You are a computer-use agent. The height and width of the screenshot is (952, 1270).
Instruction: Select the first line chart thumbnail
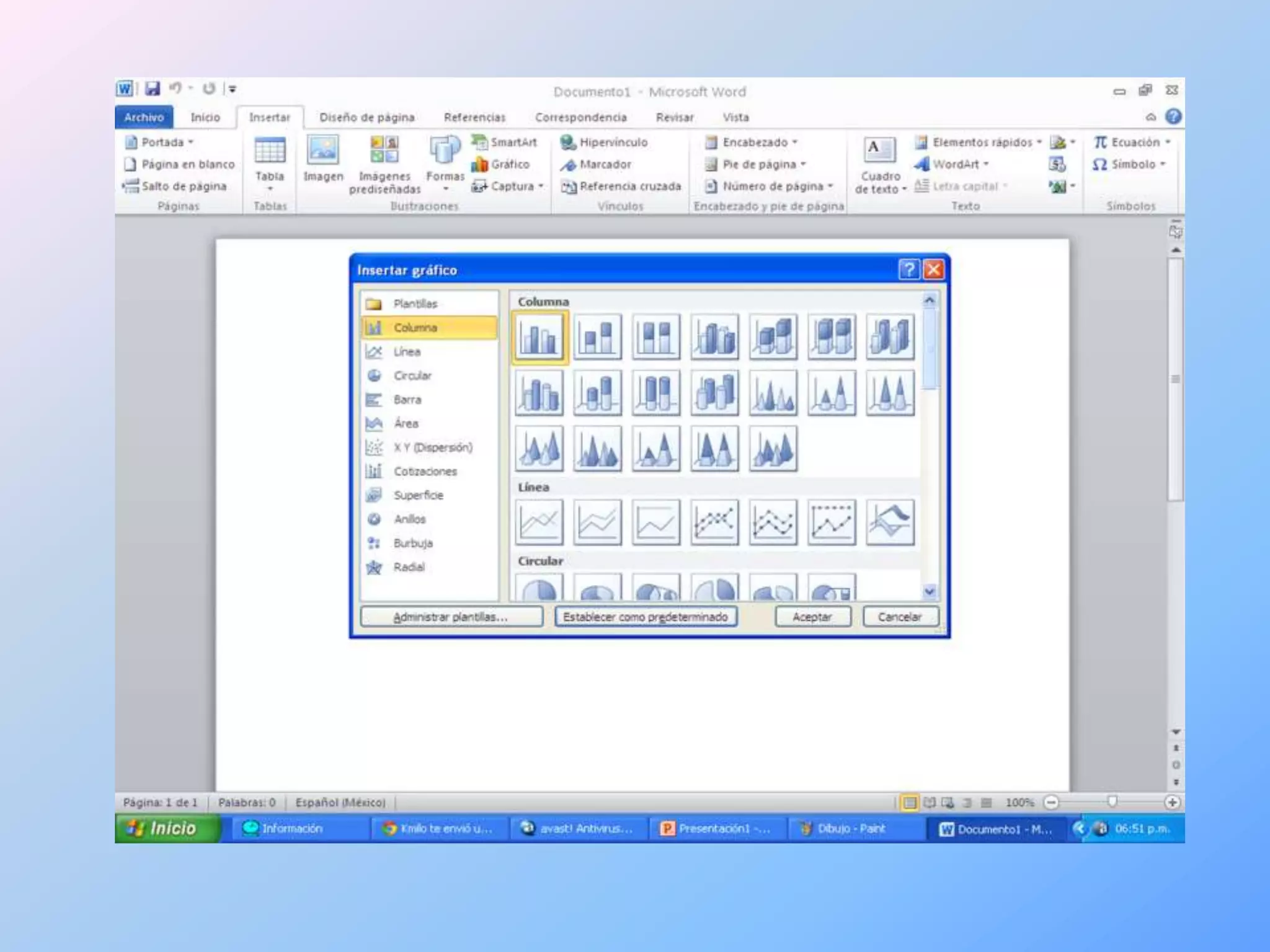539,522
